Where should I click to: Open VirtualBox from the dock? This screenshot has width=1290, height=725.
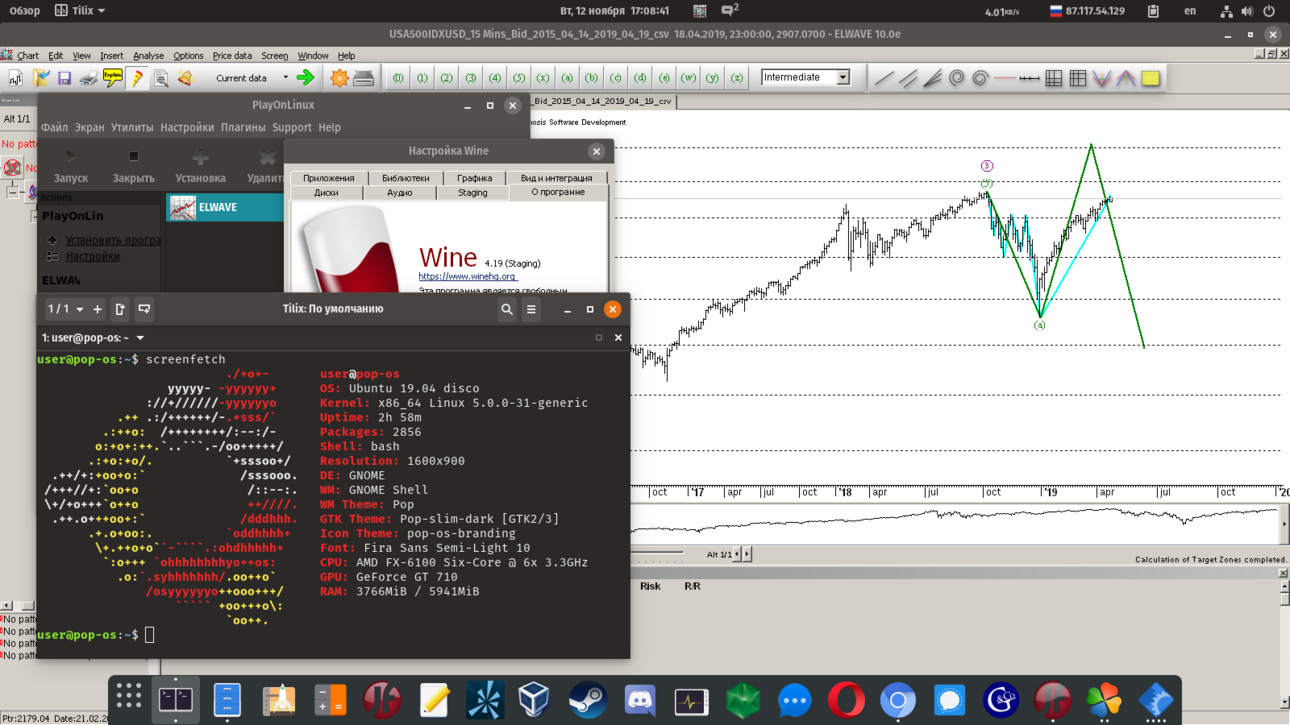(x=535, y=701)
